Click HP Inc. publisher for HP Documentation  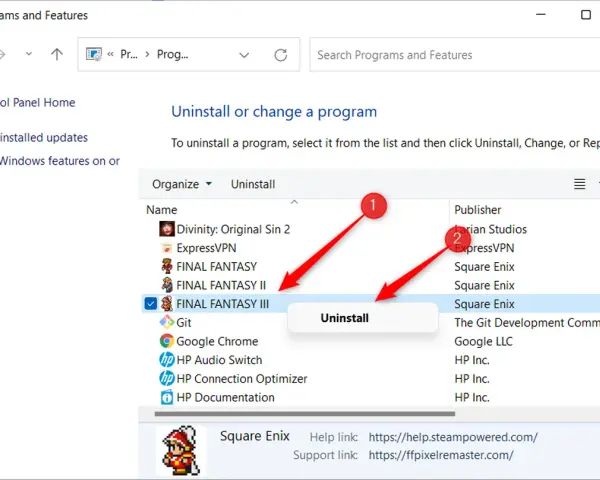click(x=472, y=397)
